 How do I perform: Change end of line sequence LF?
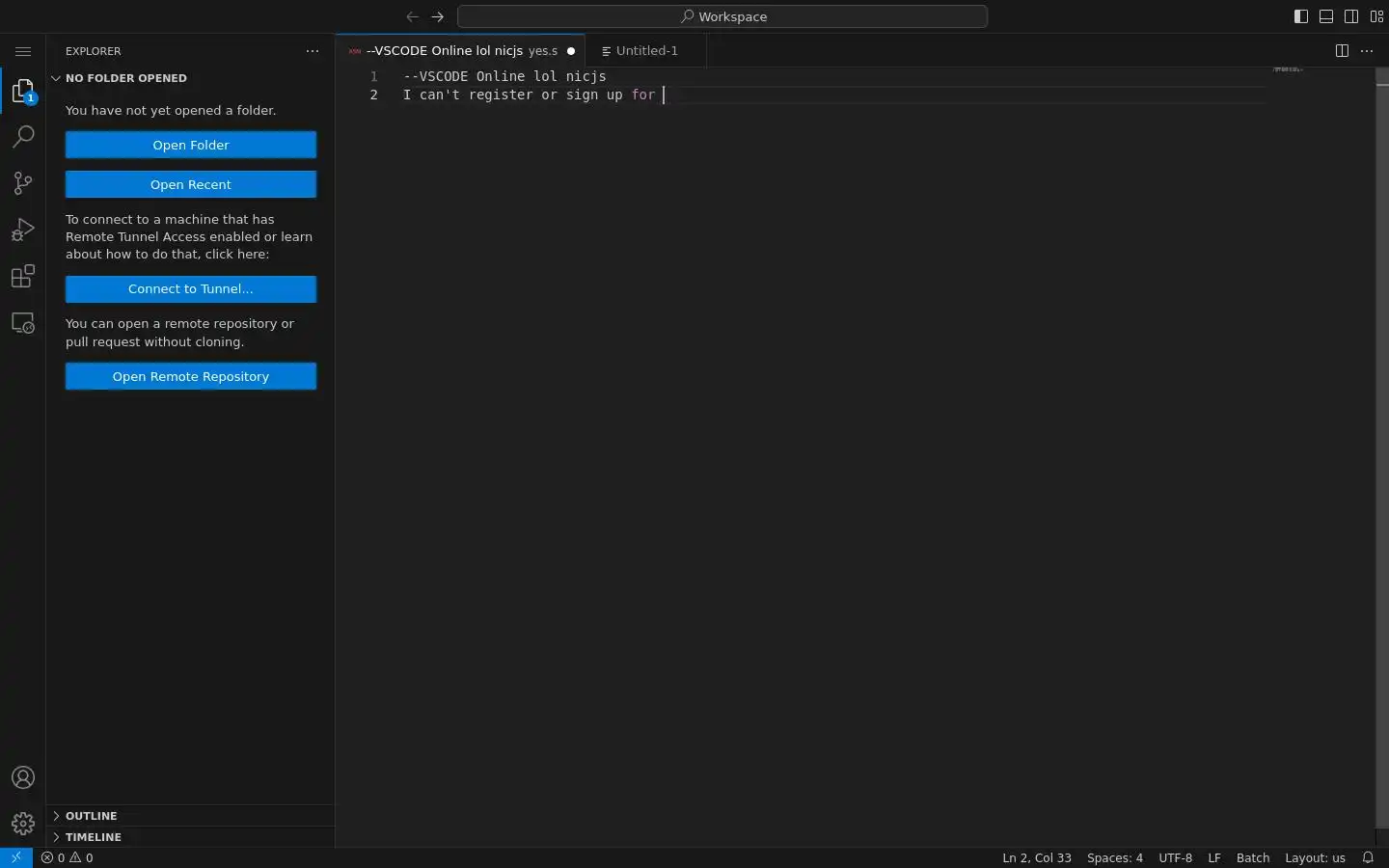(x=1214, y=857)
